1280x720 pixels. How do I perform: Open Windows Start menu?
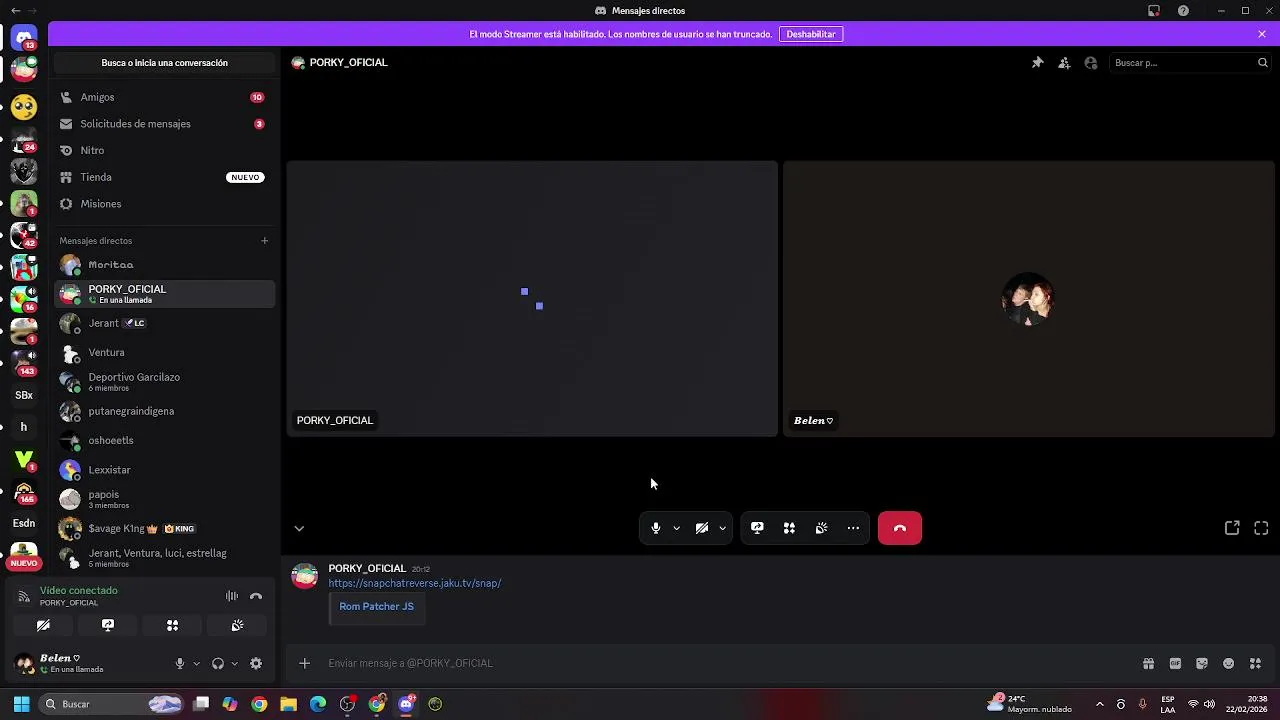click(22, 704)
